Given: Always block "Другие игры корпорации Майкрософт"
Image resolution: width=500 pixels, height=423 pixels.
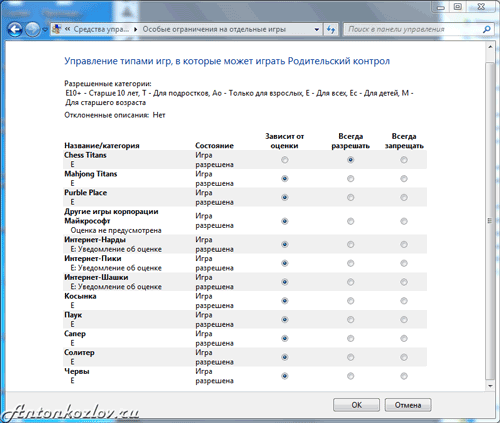Looking at the screenshot, I should [x=404, y=221].
